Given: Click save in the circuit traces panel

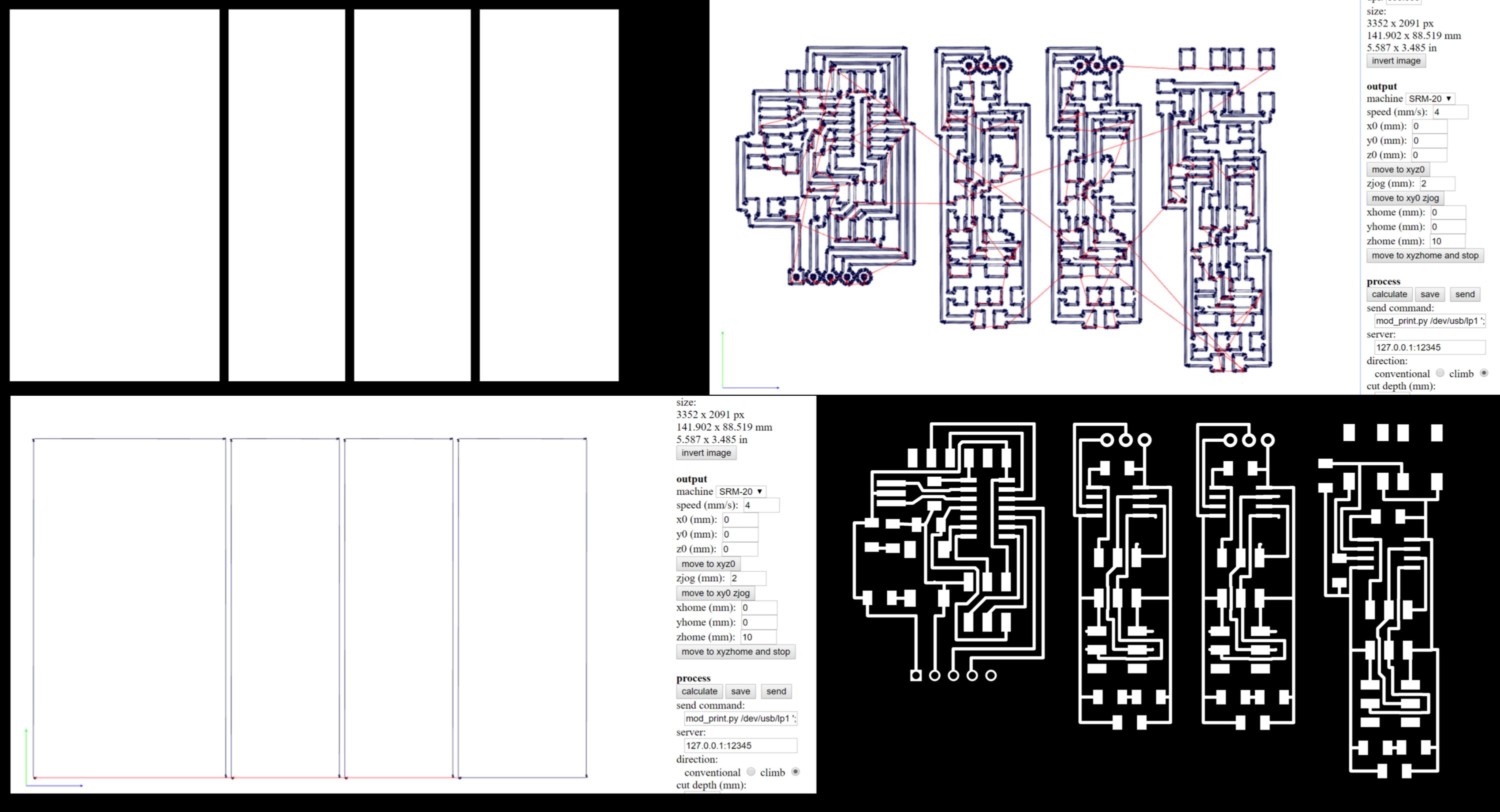Looking at the screenshot, I should pyautogui.click(x=1429, y=294).
